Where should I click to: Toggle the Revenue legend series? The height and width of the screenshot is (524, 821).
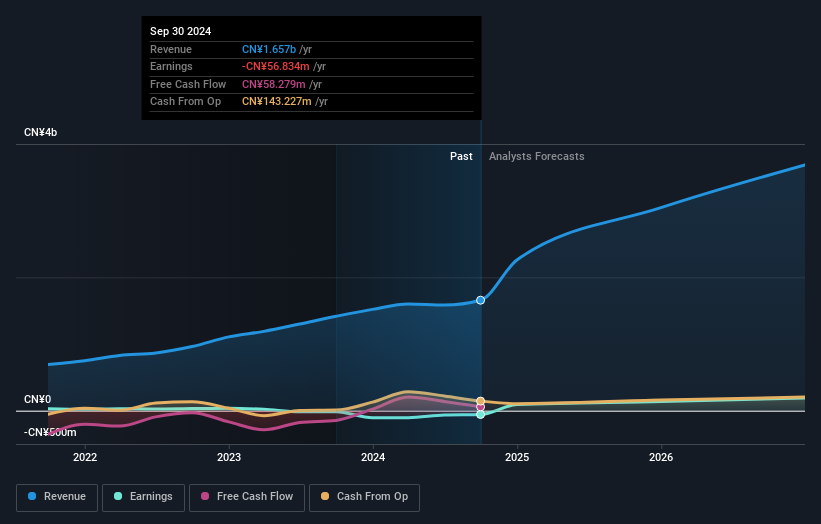(57, 497)
